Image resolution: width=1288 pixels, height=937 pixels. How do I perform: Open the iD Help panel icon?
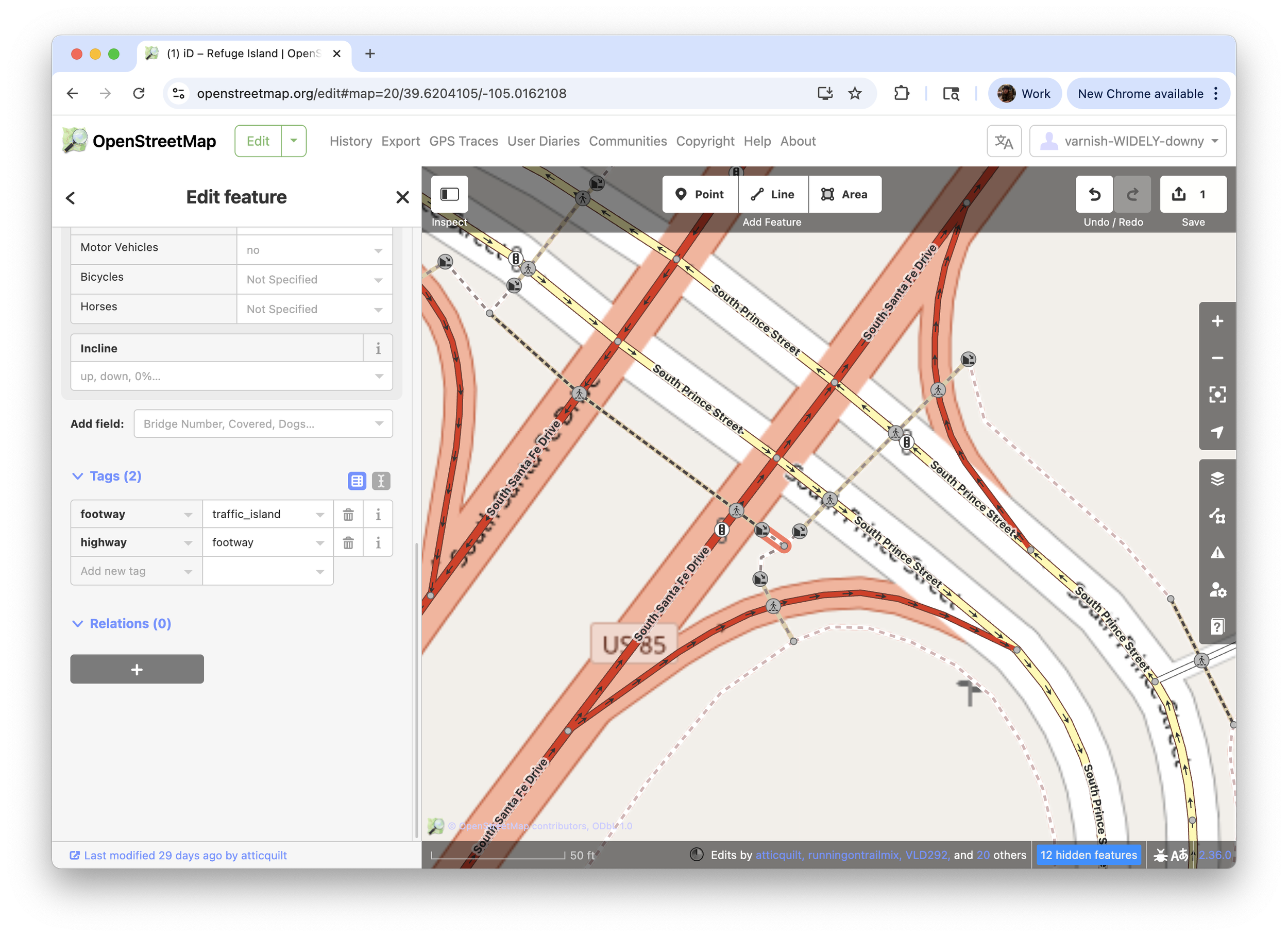click(1217, 626)
